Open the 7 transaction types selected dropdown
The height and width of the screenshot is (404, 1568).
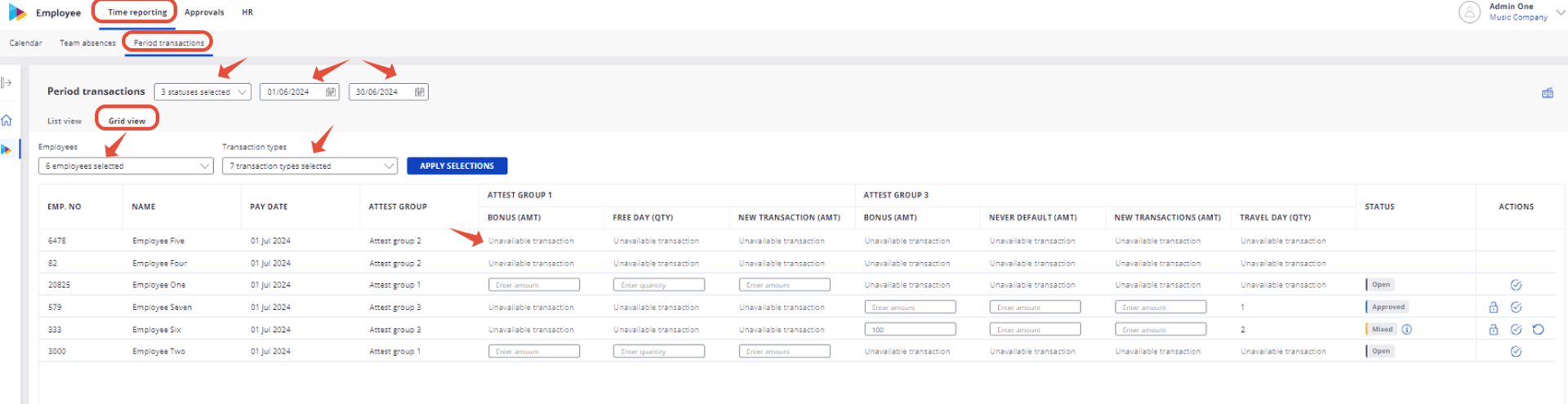tap(310, 166)
